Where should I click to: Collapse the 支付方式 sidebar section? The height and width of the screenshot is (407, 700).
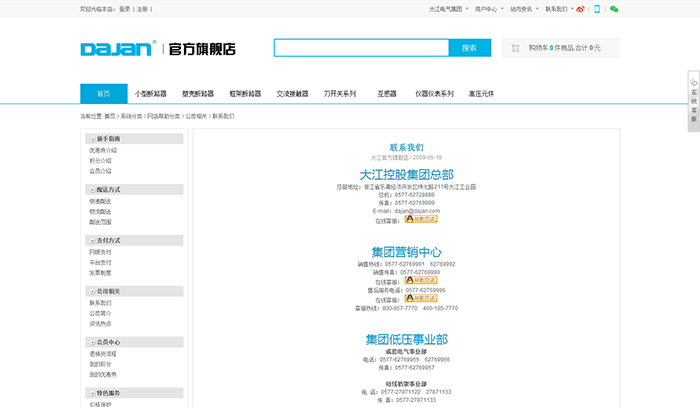92,241
